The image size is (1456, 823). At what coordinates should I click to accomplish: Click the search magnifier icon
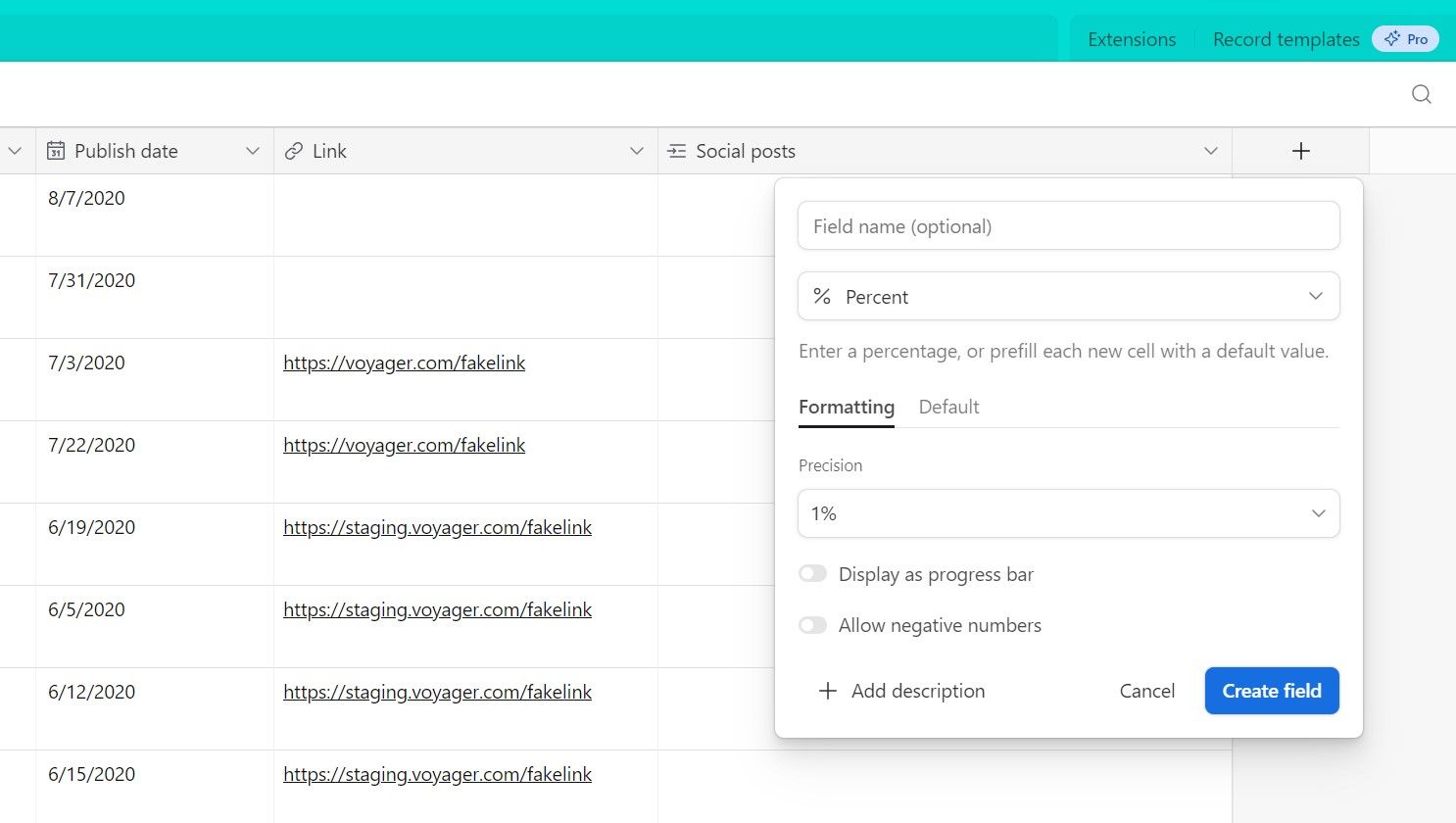[1421, 94]
